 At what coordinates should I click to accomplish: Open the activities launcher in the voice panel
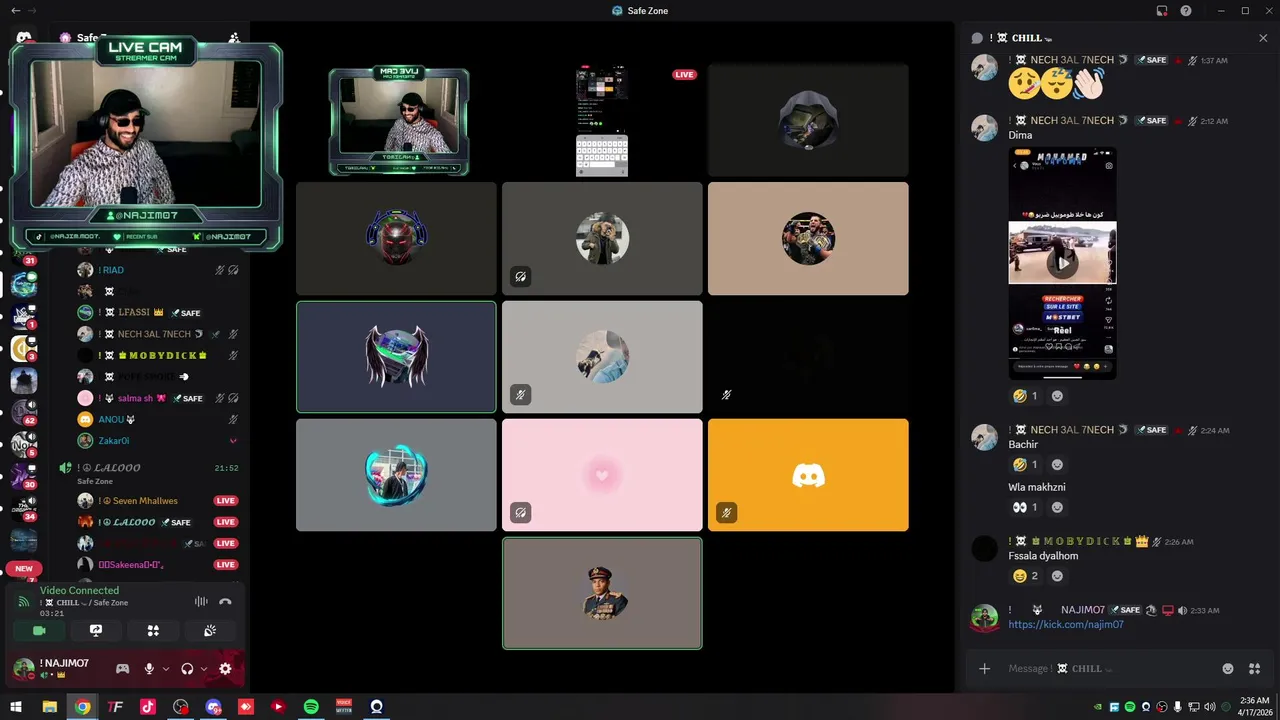(153, 631)
